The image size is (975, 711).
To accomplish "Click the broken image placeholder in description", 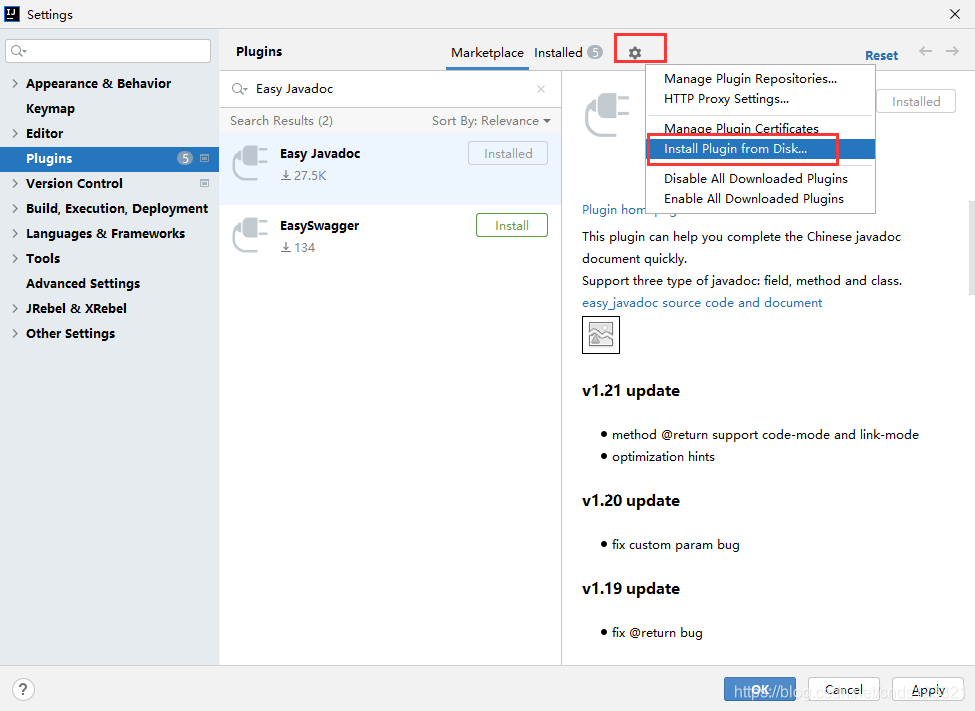I will 601,335.
